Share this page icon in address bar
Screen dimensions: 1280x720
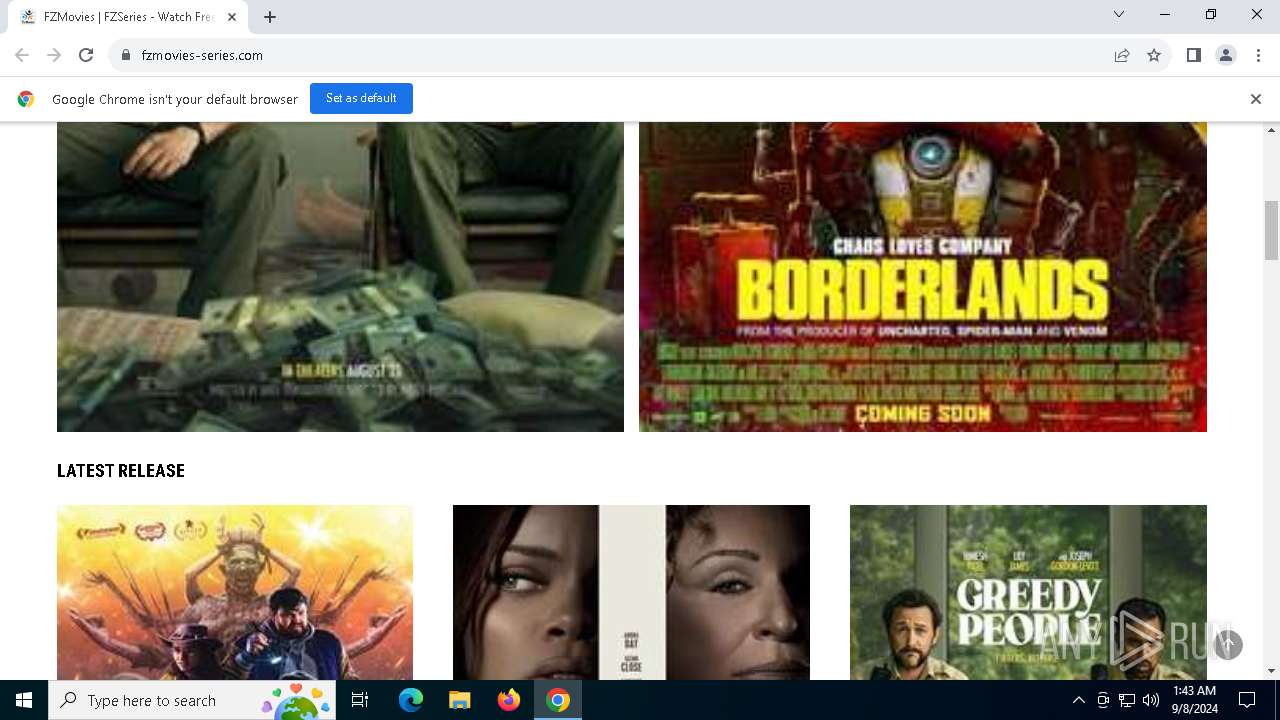pyautogui.click(x=1122, y=55)
